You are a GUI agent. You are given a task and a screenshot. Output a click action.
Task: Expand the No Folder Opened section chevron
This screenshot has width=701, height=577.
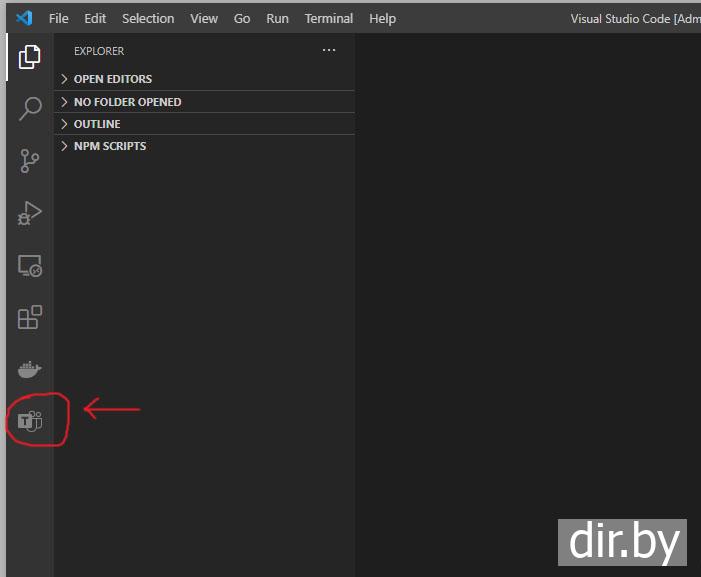click(x=64, y=102)
